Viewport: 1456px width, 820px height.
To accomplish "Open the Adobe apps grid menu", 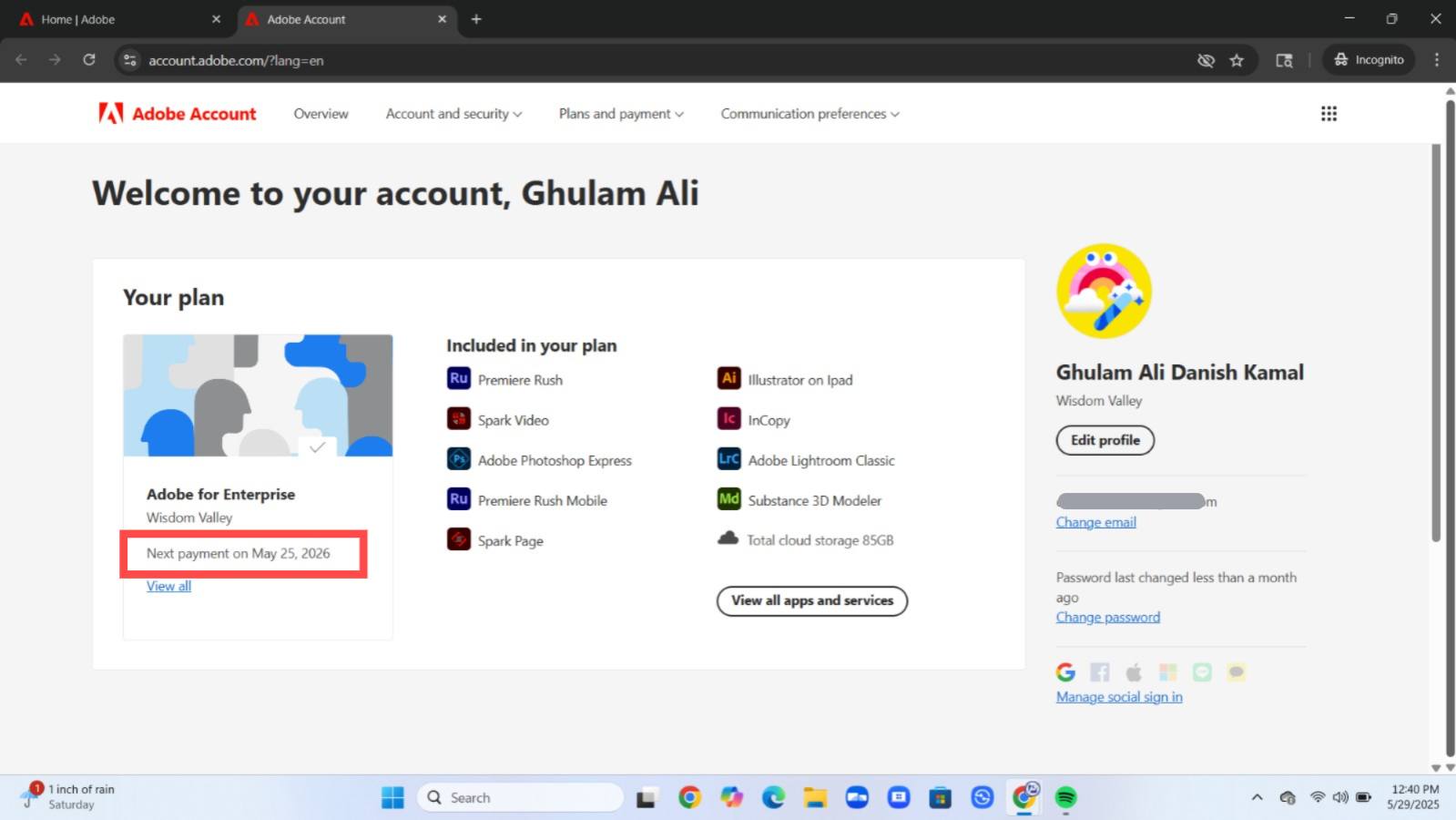I will [x=1329, y=114].
